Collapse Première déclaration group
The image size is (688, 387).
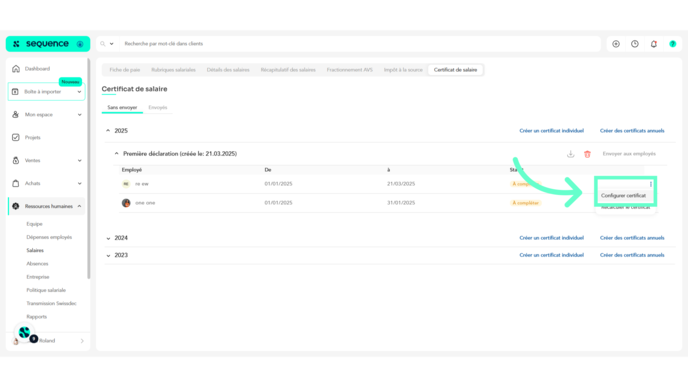point(116,154)
